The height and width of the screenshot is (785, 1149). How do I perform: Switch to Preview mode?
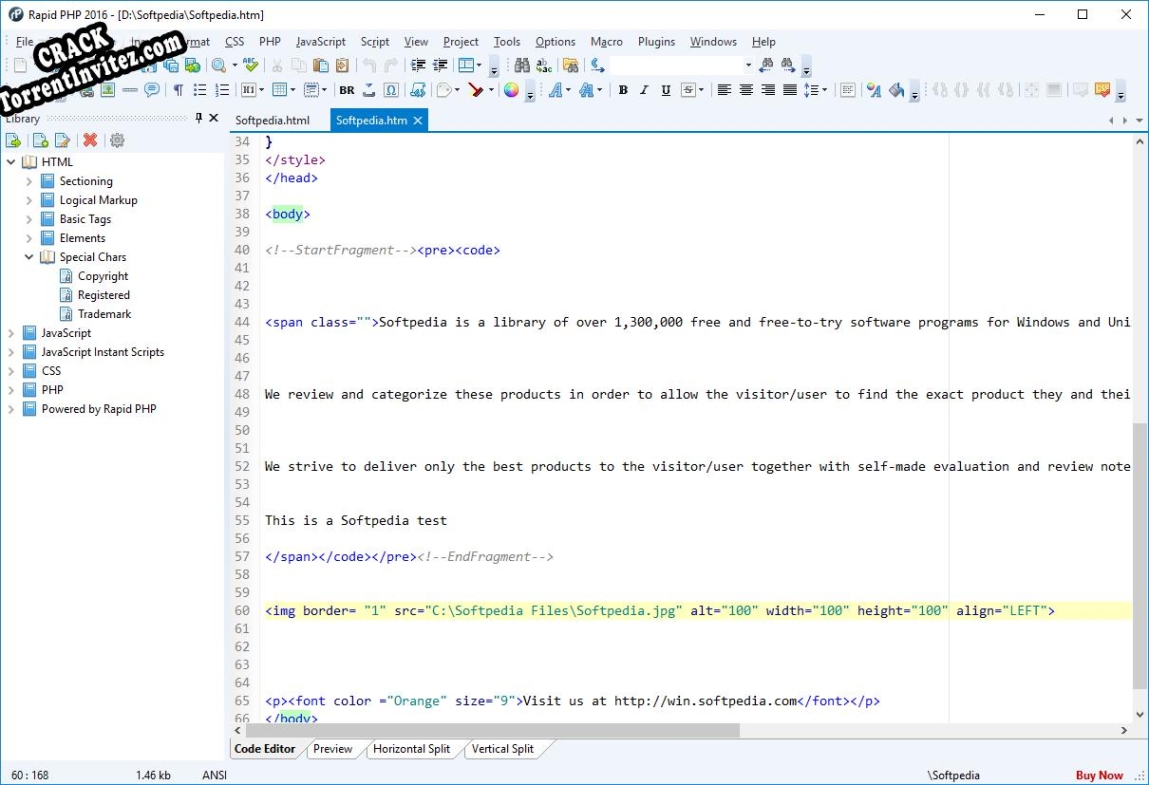[x=332, y=748]
